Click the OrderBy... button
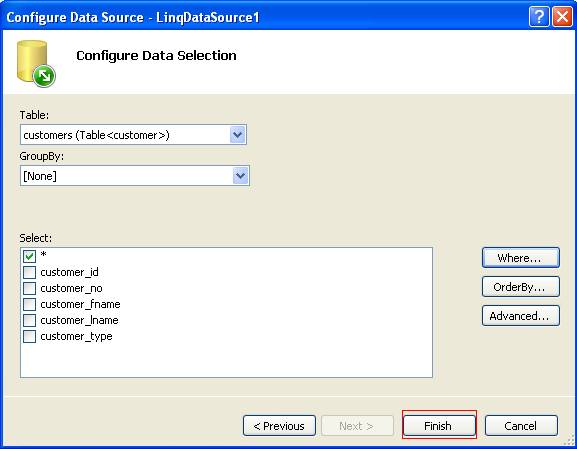The width and height of the screenshot is (577, 449). [521, 287]
